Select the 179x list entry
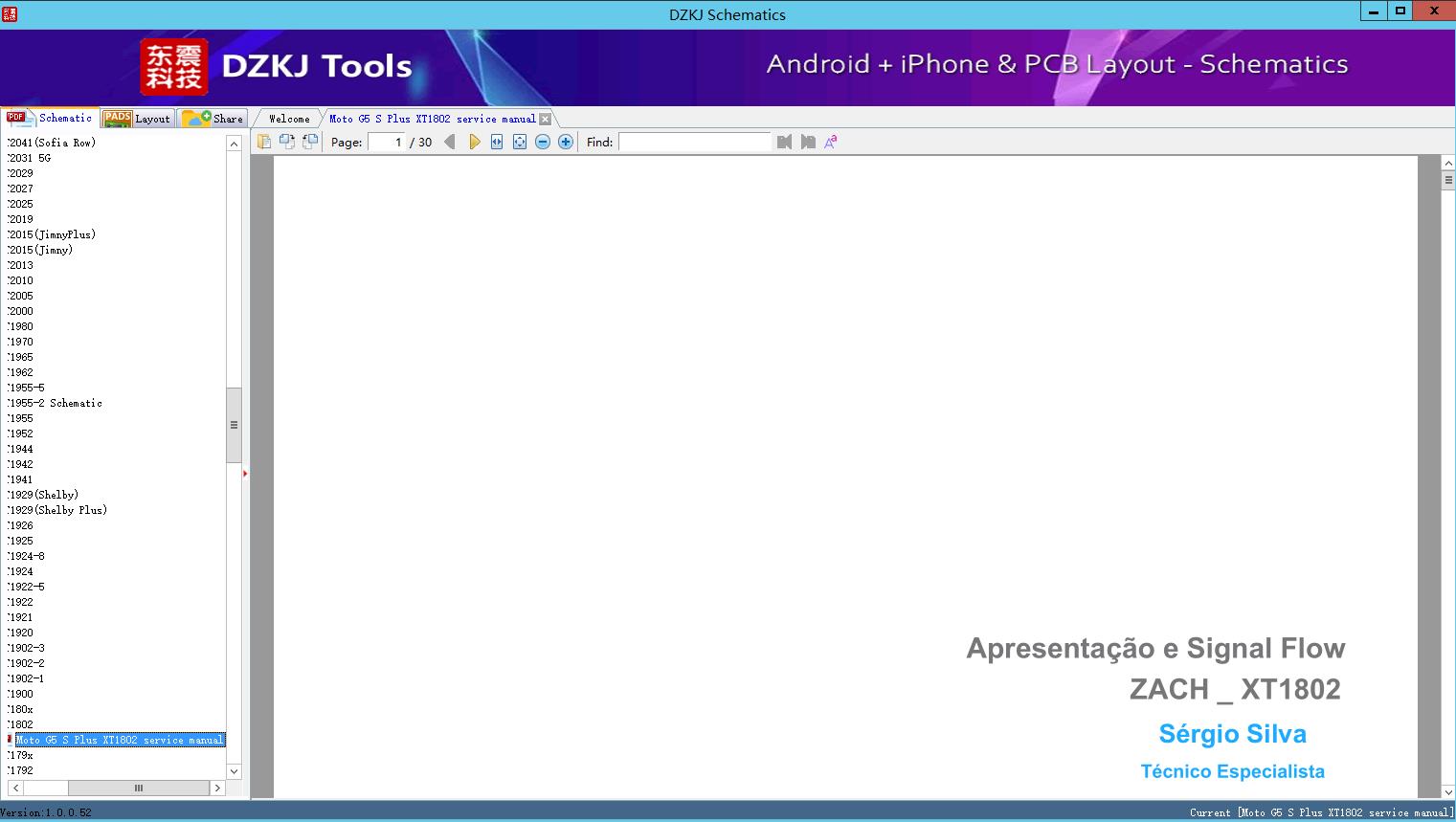This screenshot has width=1456, height=822. [x=20, y=755]
